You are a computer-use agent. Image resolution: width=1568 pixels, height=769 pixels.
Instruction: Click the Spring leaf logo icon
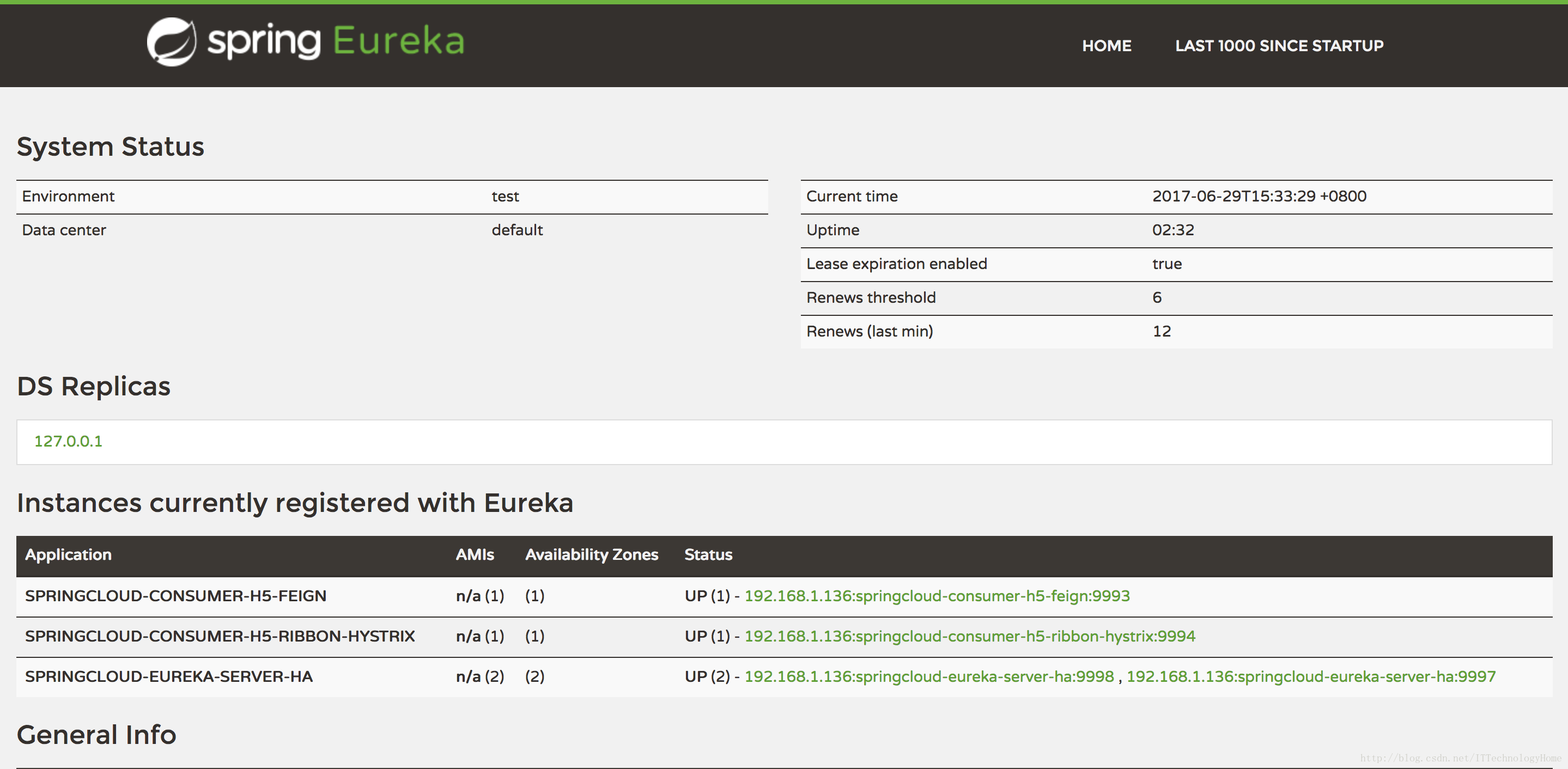[172, 42]
